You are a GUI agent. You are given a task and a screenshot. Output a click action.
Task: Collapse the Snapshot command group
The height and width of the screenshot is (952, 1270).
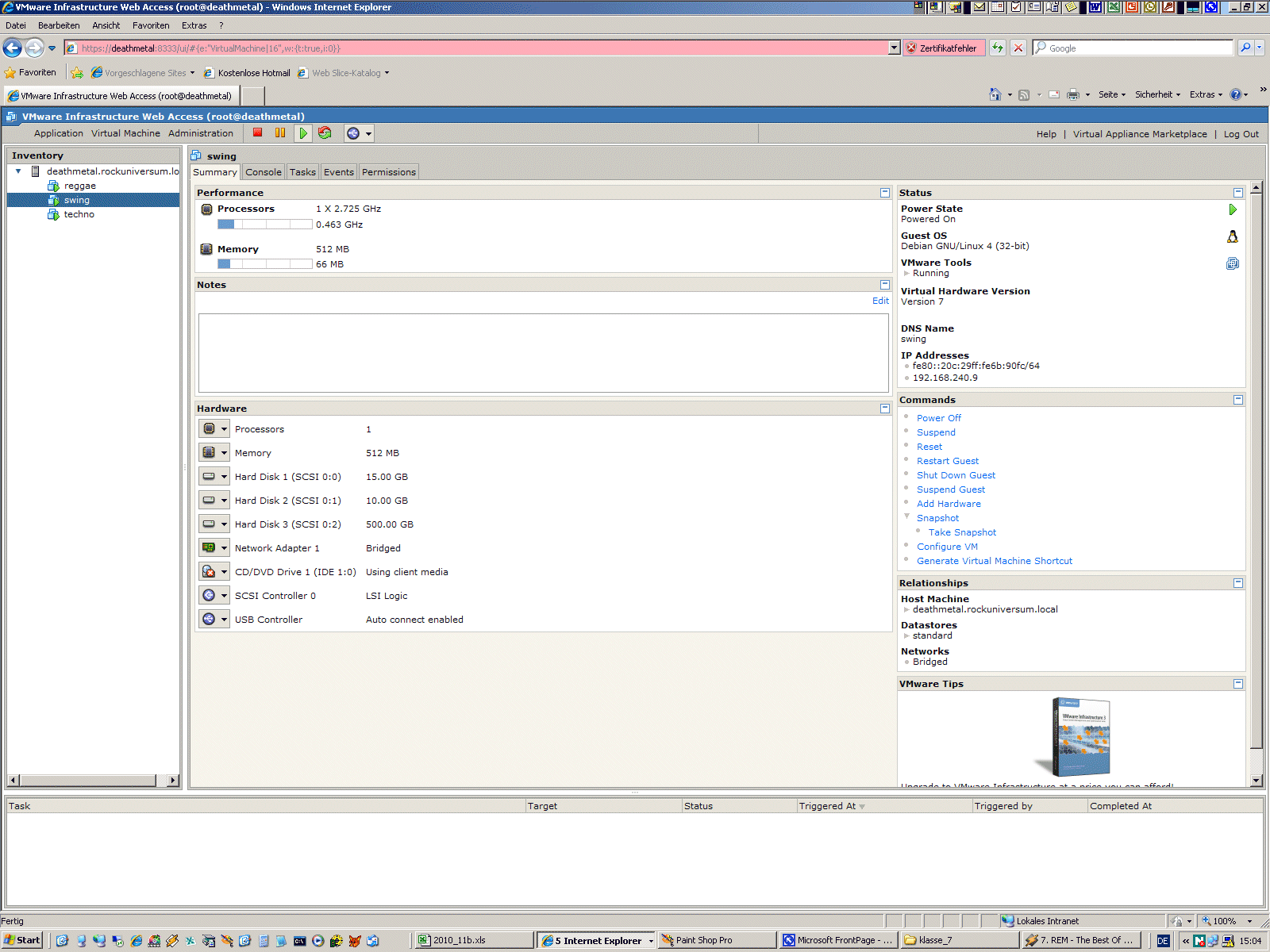906,516
